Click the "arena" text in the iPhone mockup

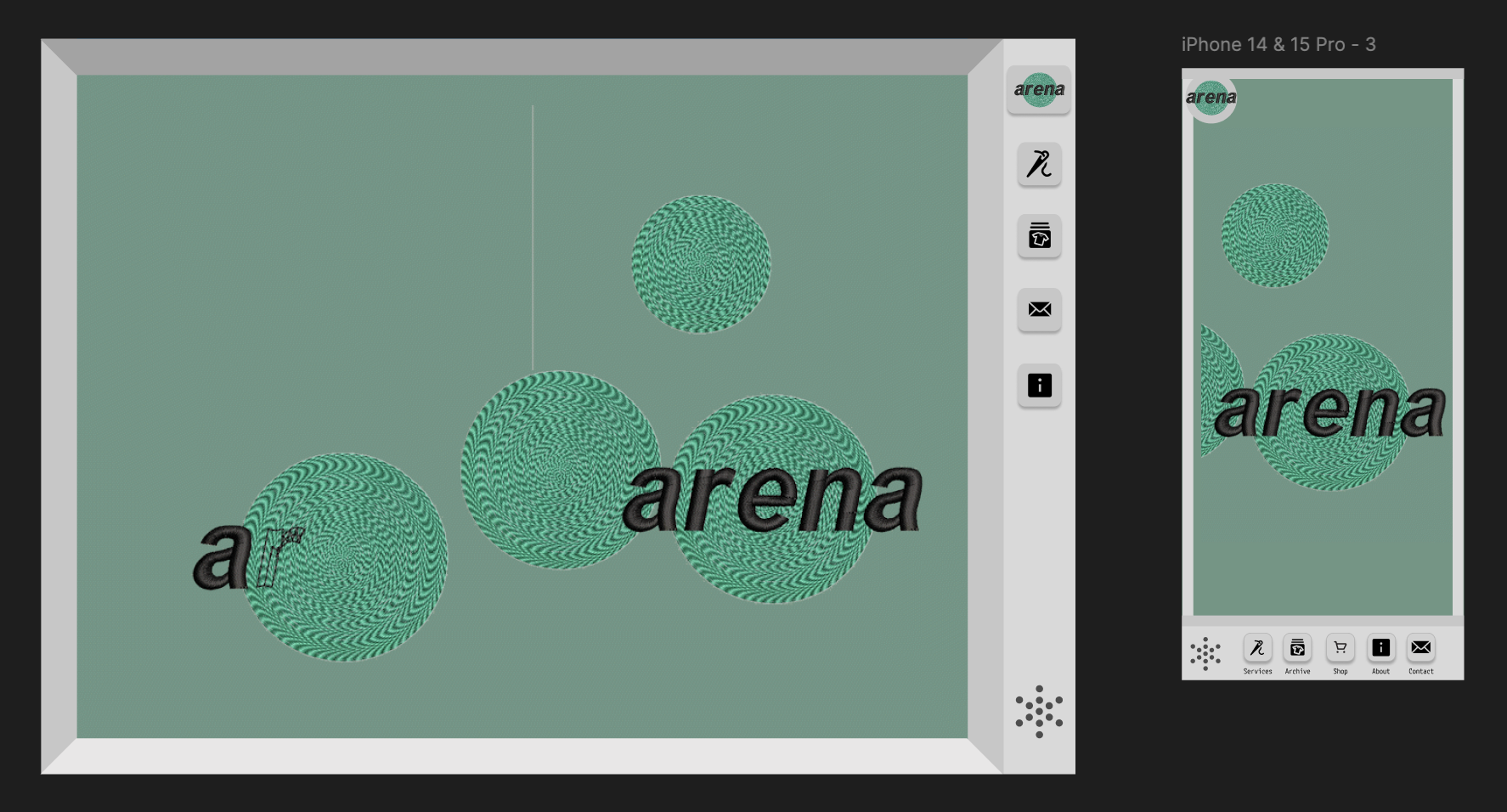[1329, 413]
